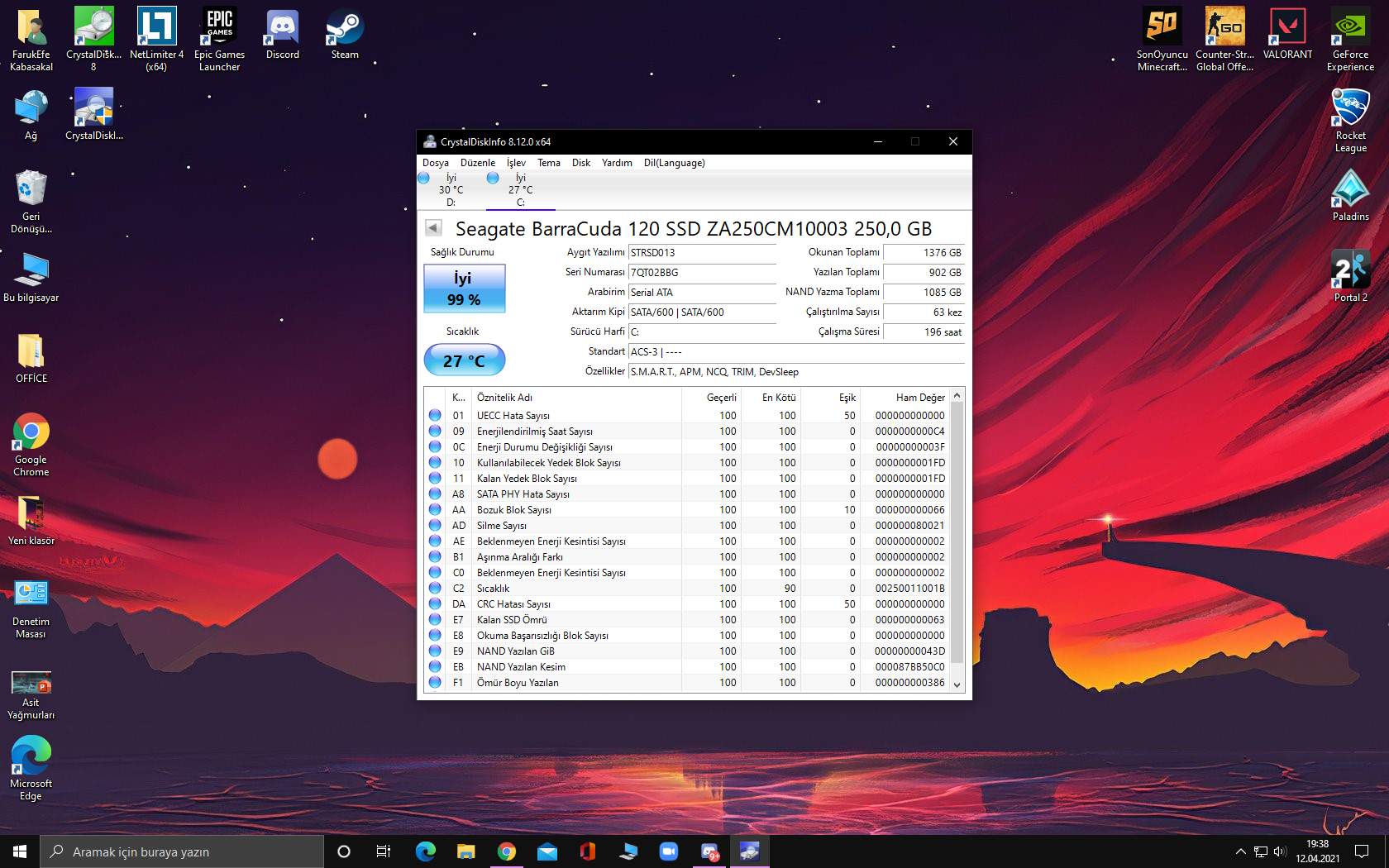Screen dimensions: 1389x868
Task: Click Öznitelik Adı column header
Action: pos(577,398)
